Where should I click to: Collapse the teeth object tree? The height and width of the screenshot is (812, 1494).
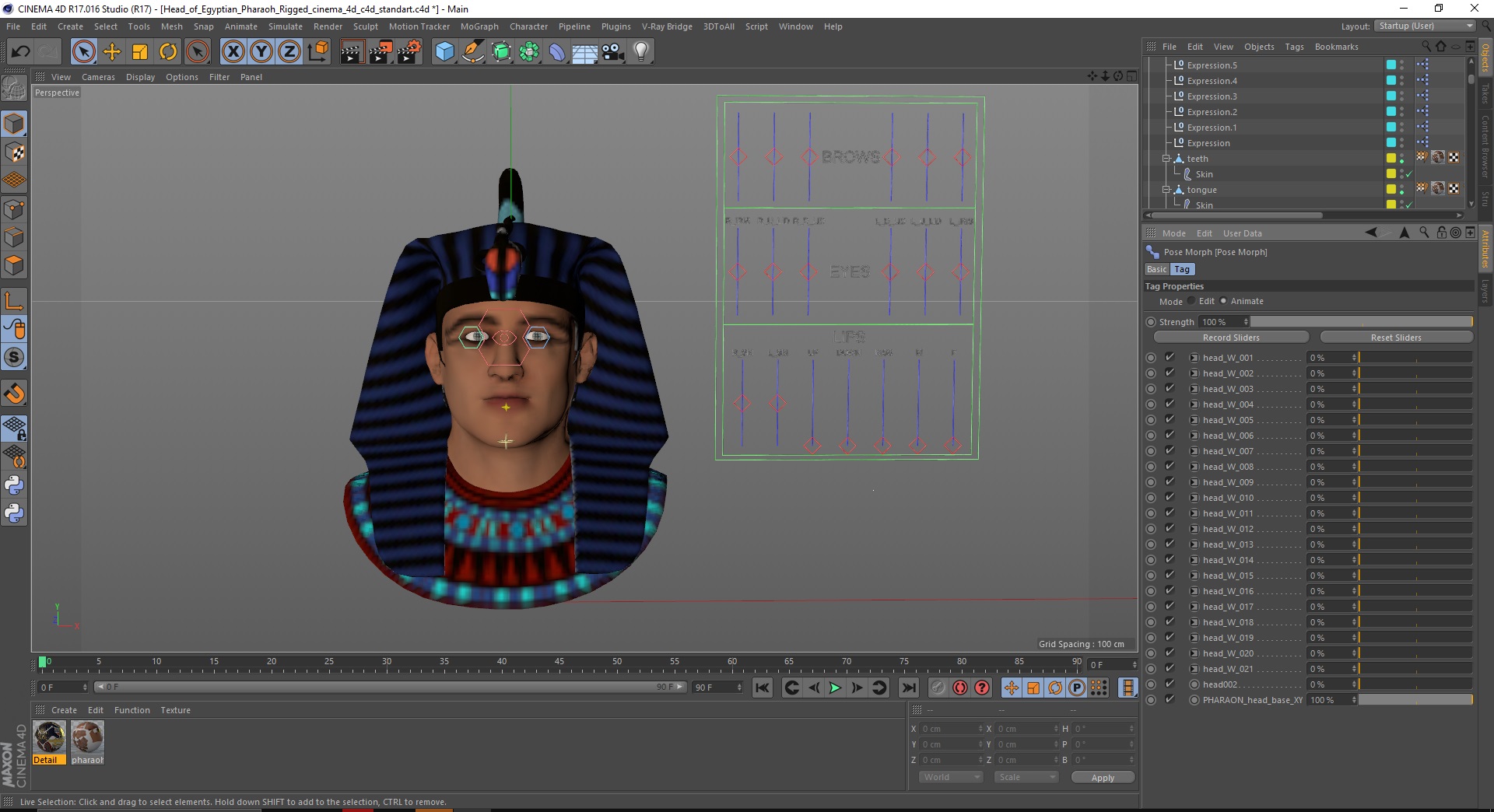pos(1166,159)
